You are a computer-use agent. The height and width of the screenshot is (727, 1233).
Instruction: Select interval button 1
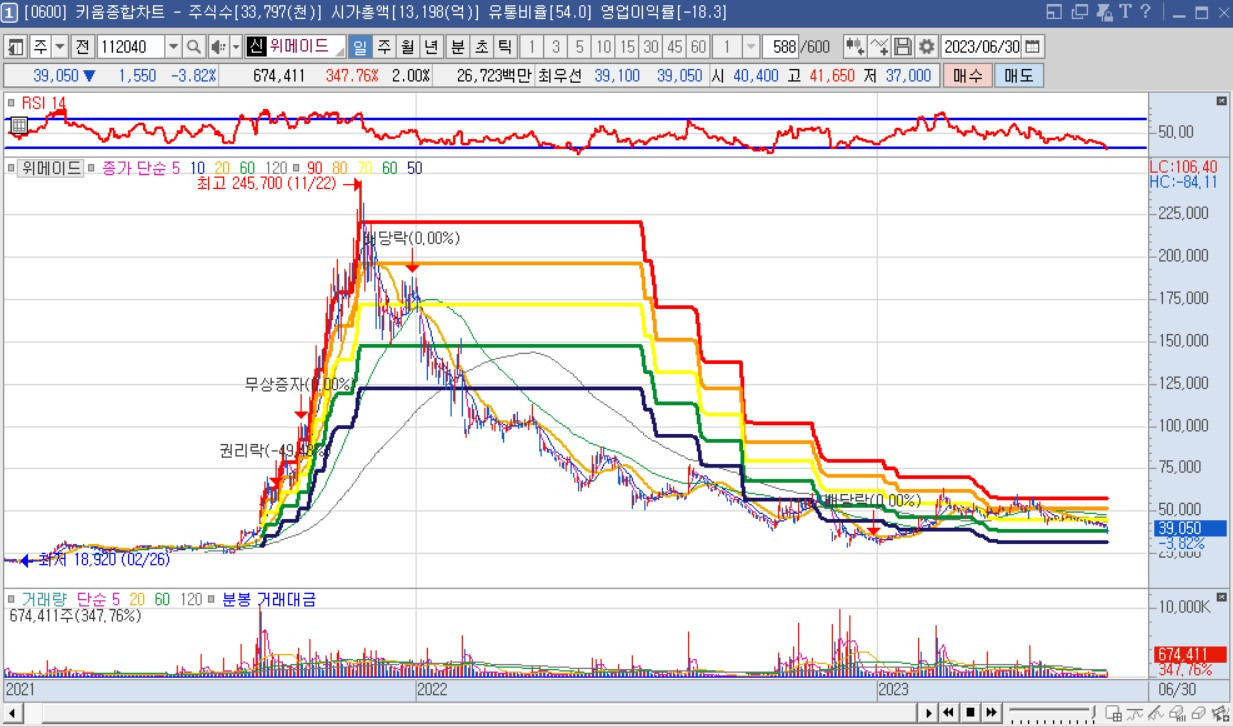[533, 47]
